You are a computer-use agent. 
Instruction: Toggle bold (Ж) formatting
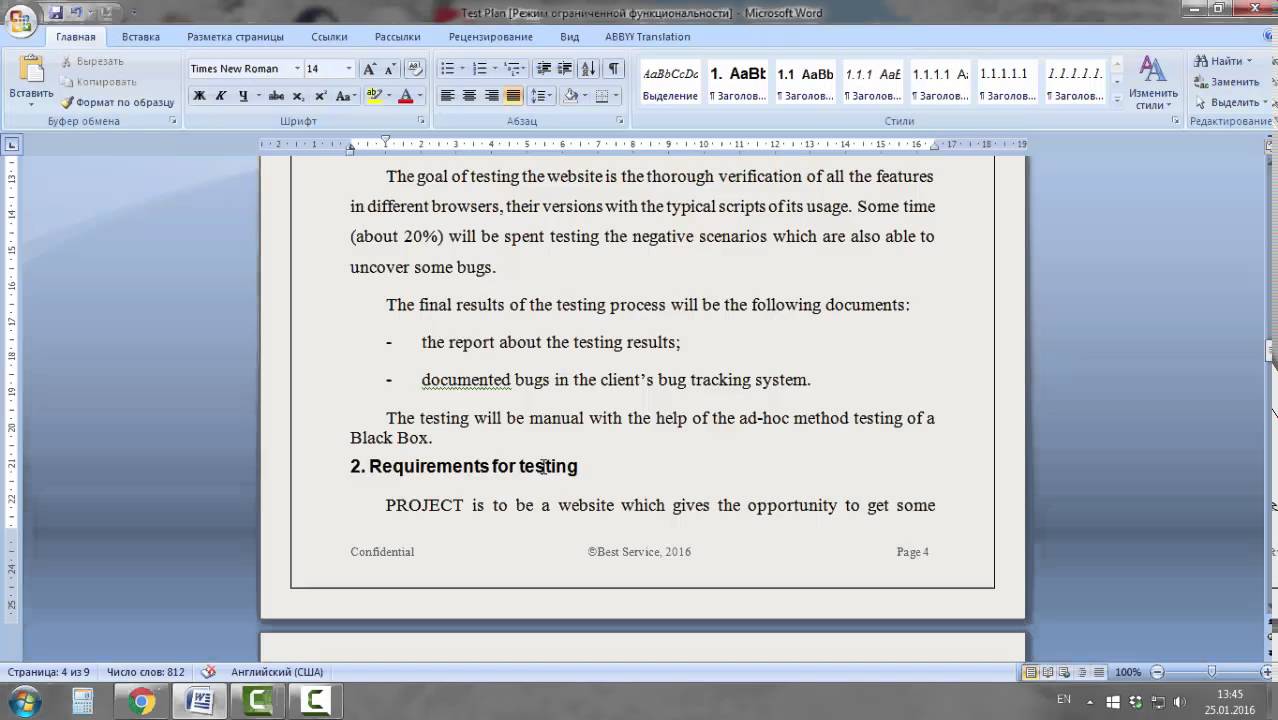[x=199, y=96]
